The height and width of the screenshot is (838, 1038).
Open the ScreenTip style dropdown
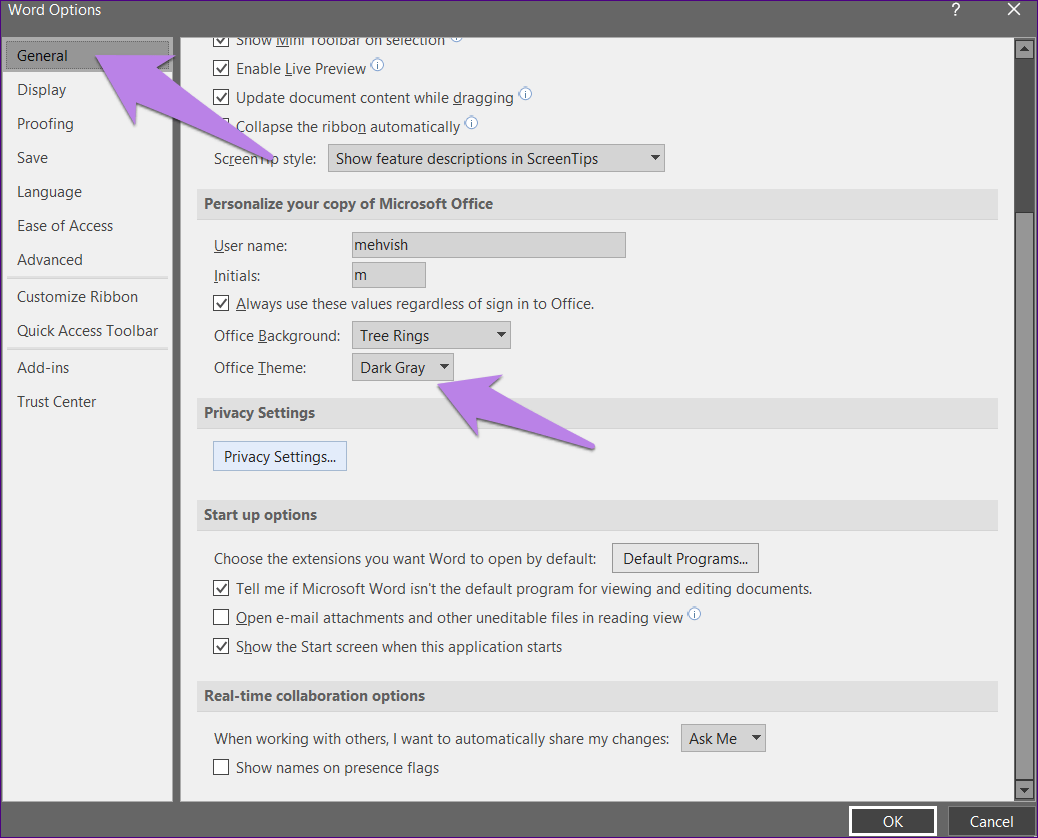point(496,158)
